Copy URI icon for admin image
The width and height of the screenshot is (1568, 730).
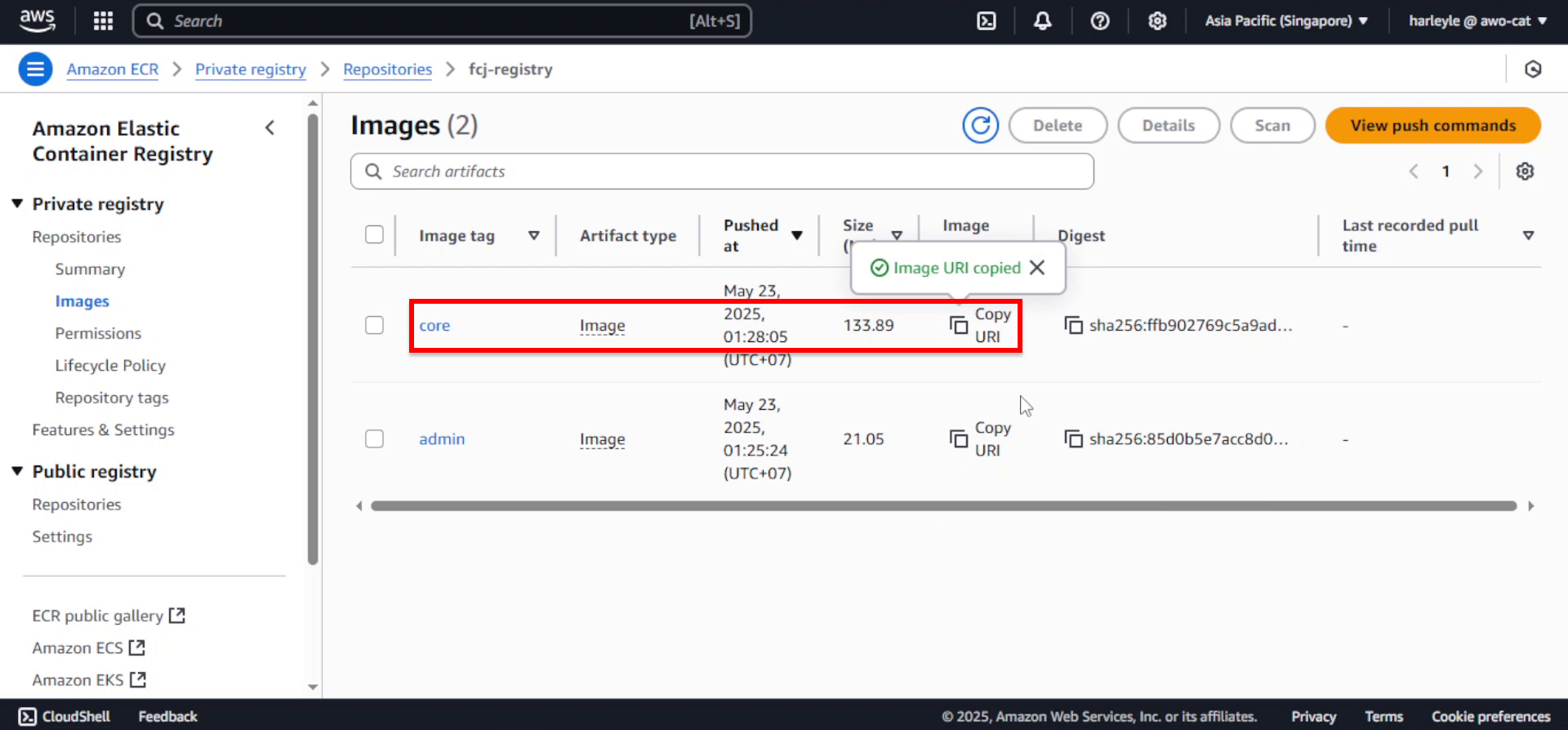(x=958, y=438)
